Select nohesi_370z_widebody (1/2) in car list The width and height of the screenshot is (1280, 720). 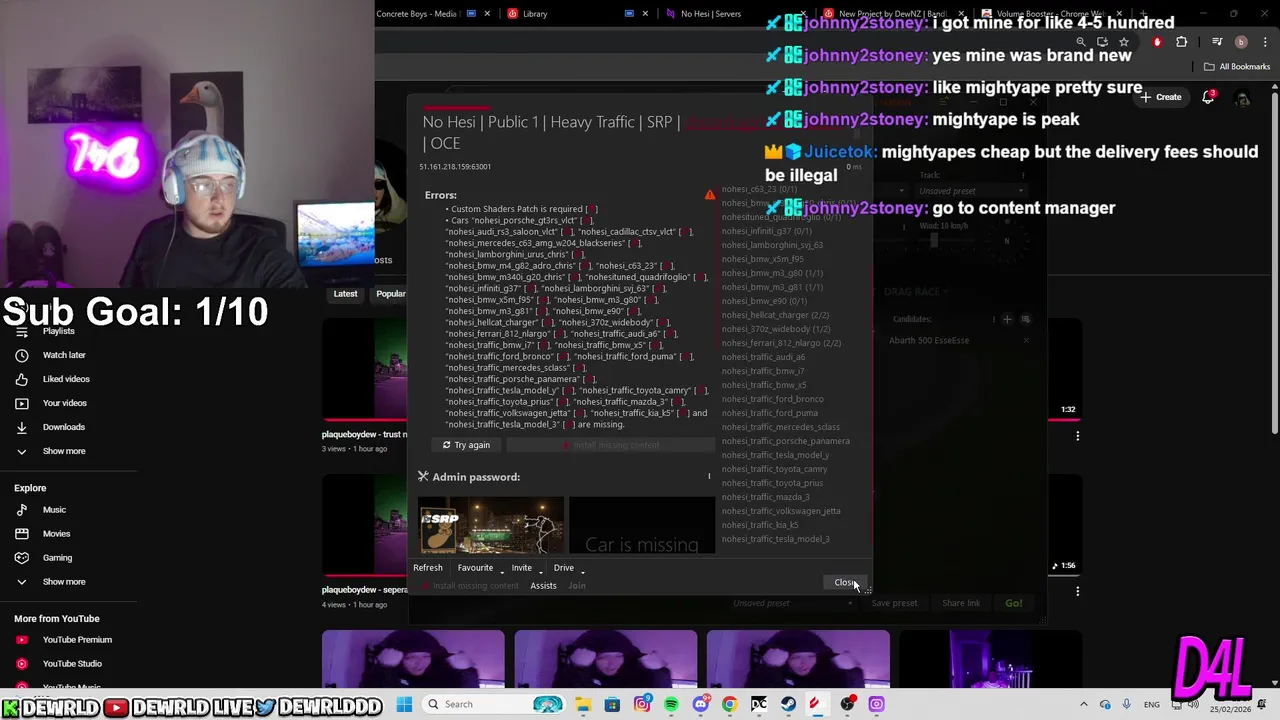(775, 329)
